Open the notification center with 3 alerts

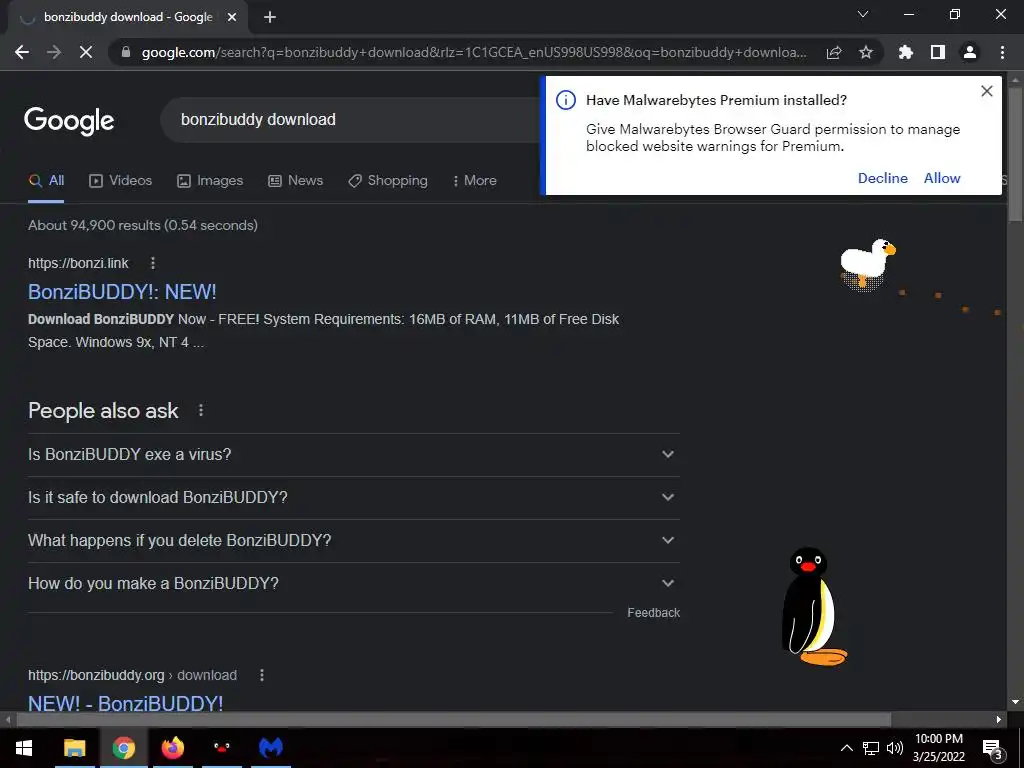pyautogui.click(x=992, y=749)
